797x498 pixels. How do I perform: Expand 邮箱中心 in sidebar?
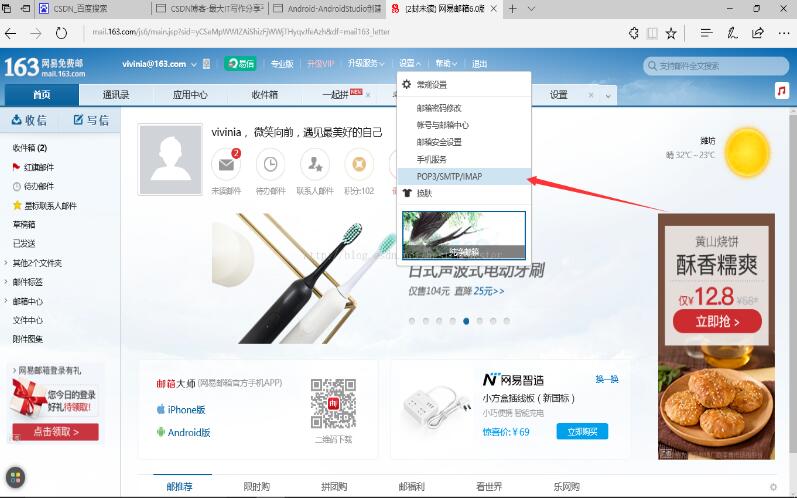[6, 301]
